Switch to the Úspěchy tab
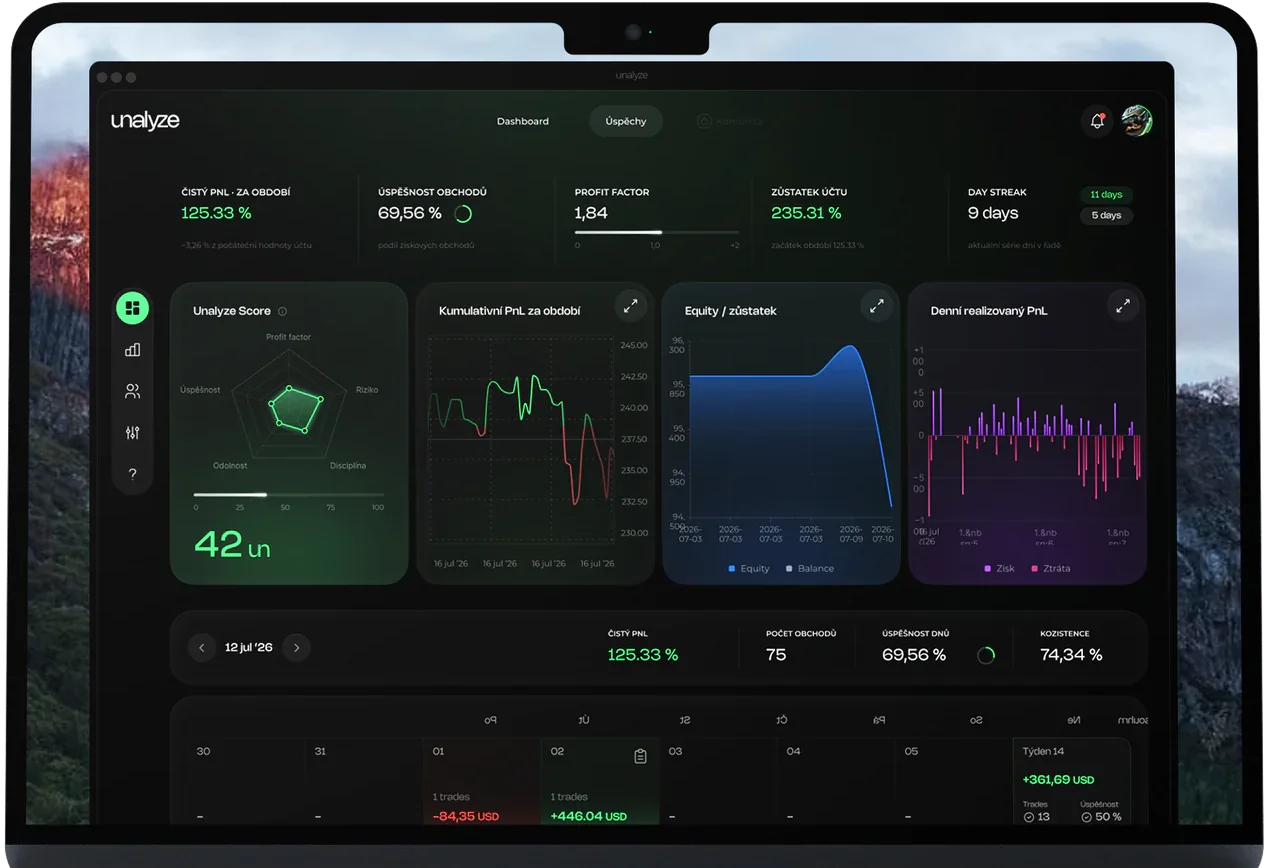Viewport: 1268px width, 868px height. [626, 121]
